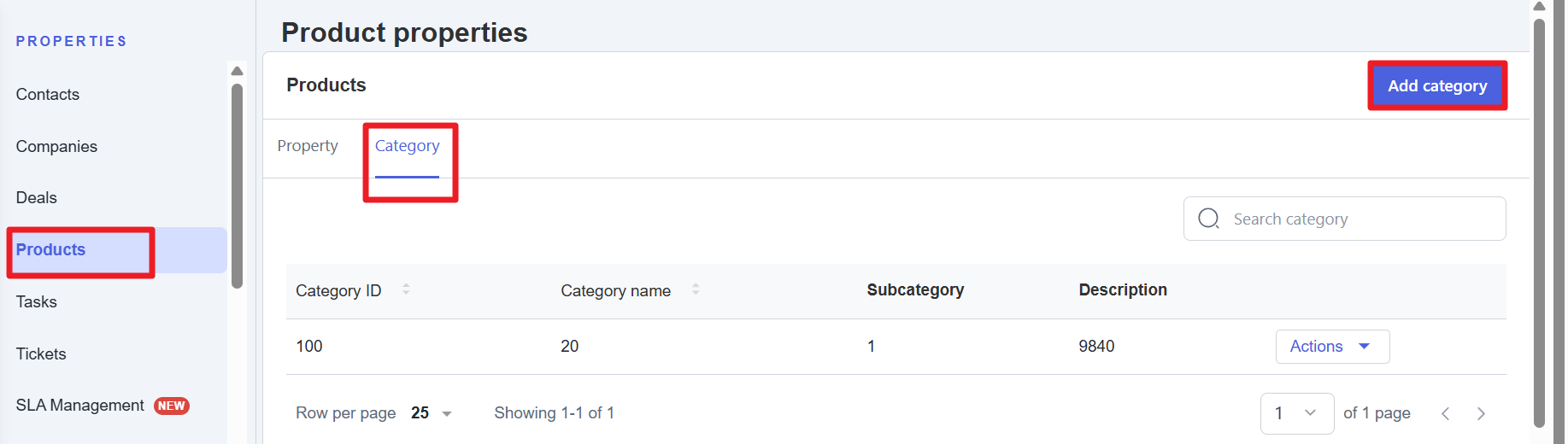Go to Deals properties
The width and height of the screenshot is (1568, 444).
[37, 198]
